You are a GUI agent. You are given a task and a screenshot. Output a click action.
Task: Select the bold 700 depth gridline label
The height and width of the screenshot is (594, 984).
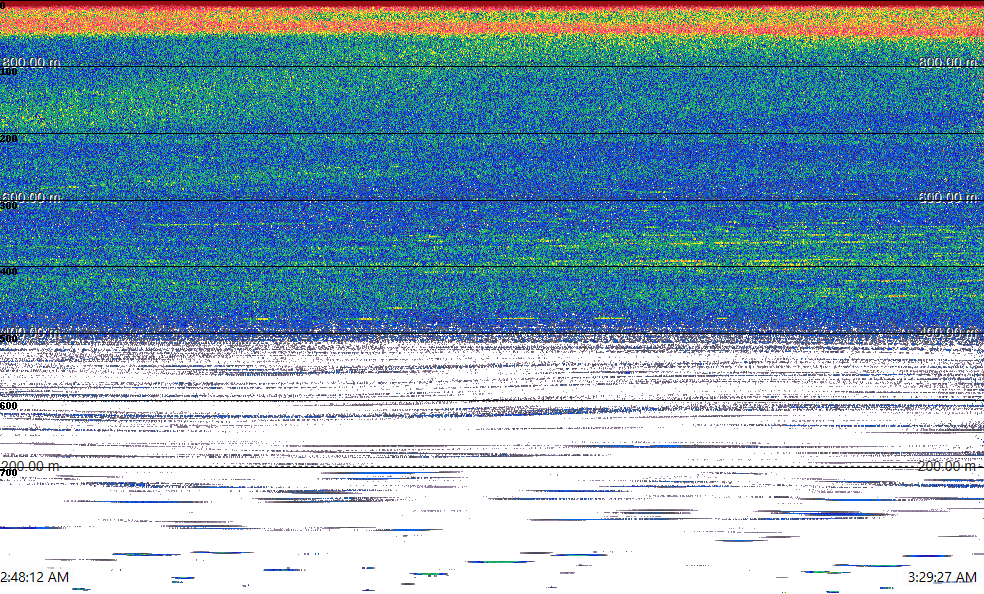pyautogui.click(x=9, y=472)
